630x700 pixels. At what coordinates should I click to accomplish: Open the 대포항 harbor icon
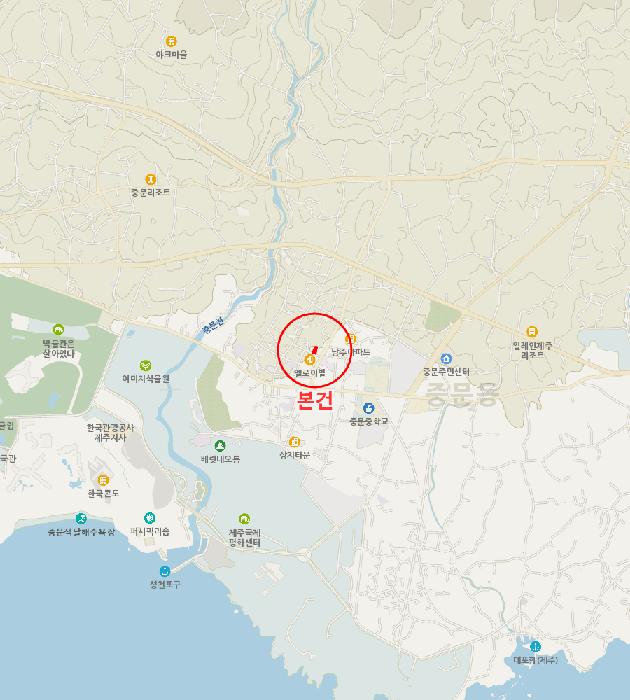coord(535,646)
